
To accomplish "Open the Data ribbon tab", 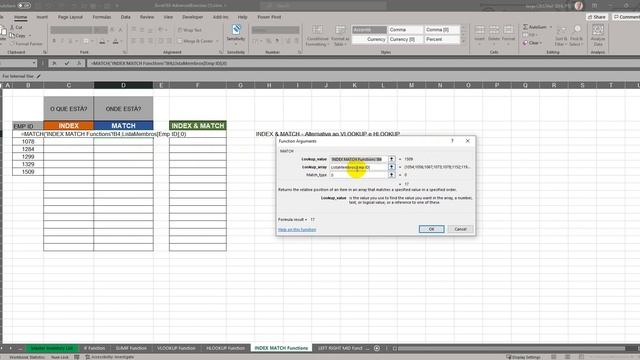I will (126, 17).
